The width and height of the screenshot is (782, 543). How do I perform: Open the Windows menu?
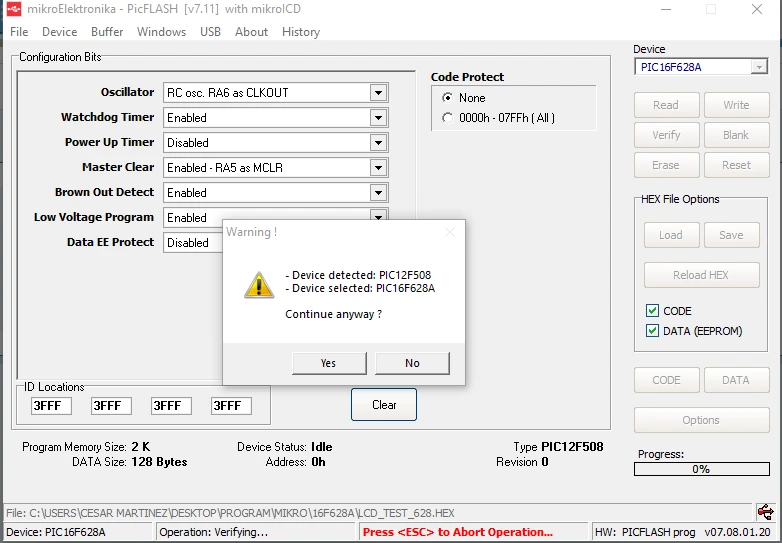pyautogui.click(x=161, y=32)
